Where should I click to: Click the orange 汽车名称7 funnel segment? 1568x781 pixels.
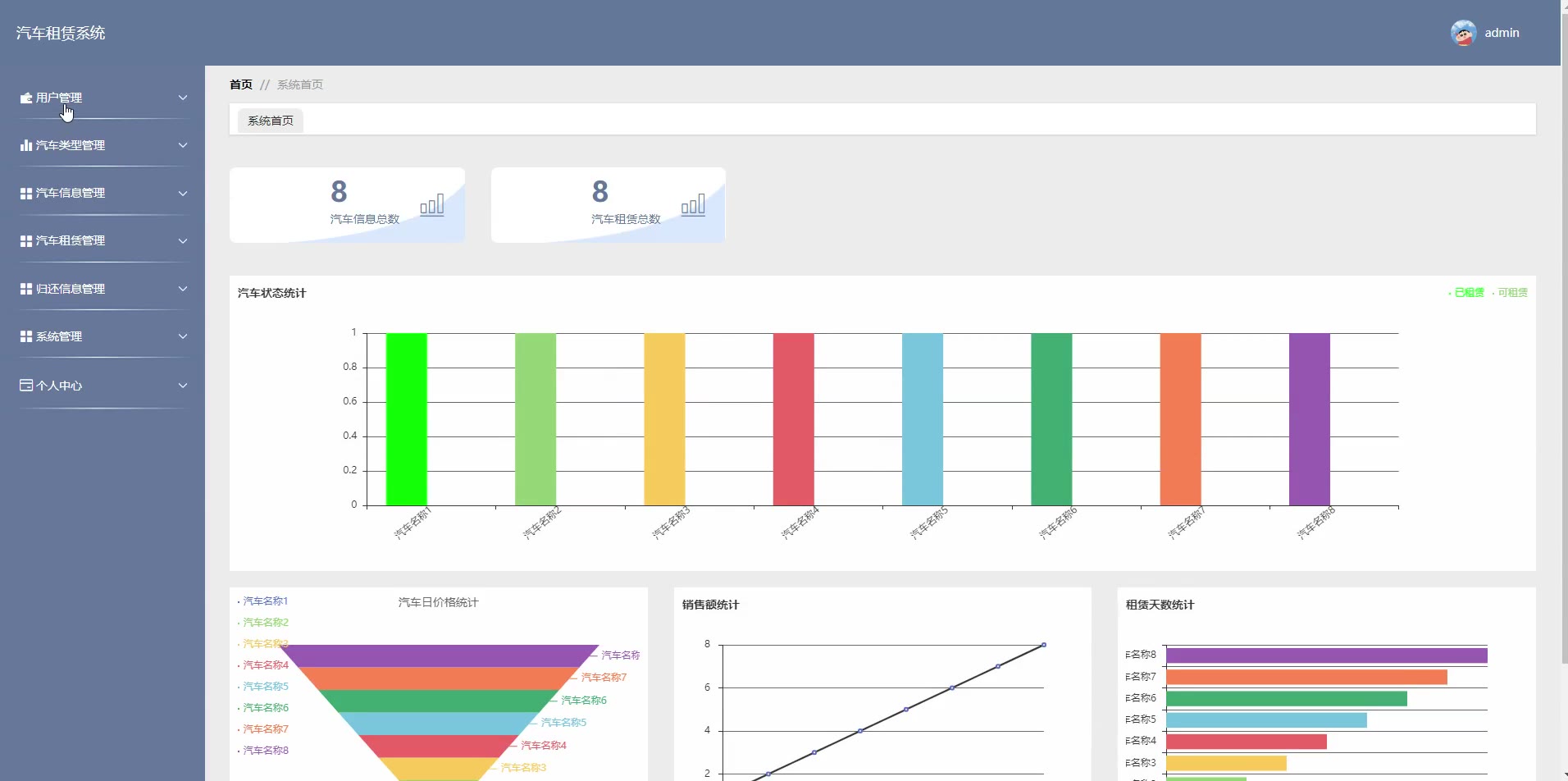440,678
